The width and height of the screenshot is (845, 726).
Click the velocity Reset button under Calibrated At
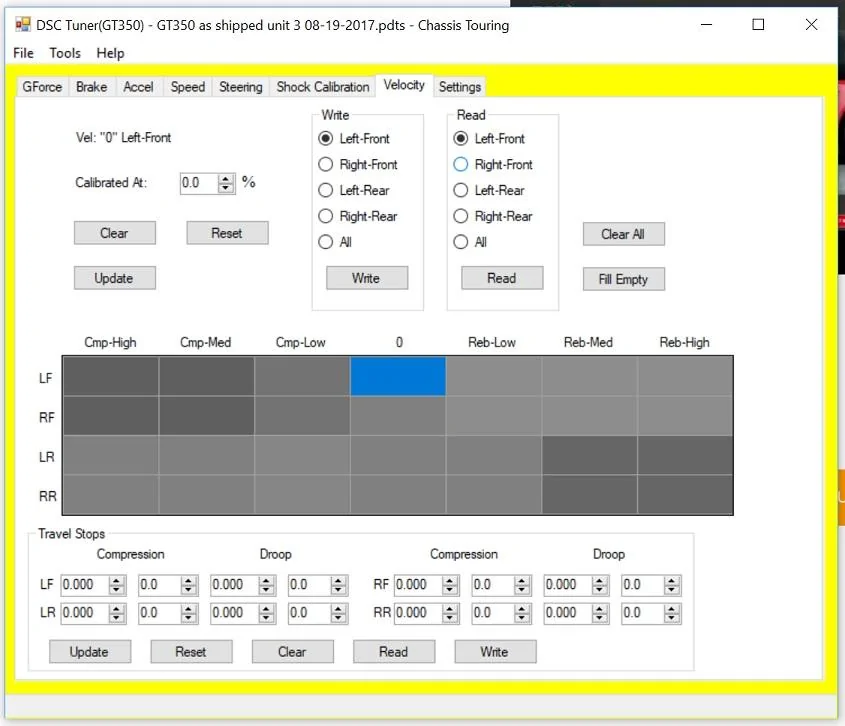click(227, 233)
